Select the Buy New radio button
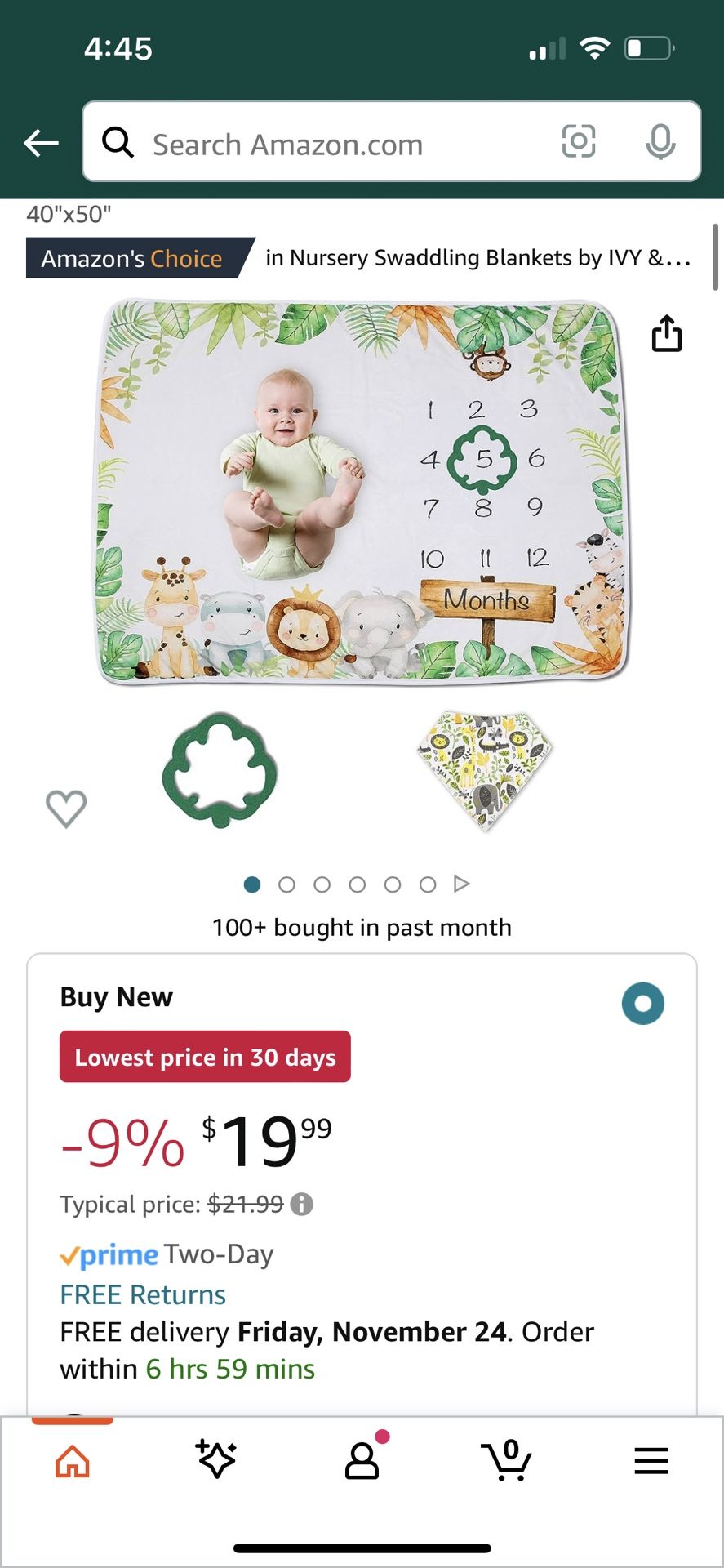 [x=643, y=1003]
